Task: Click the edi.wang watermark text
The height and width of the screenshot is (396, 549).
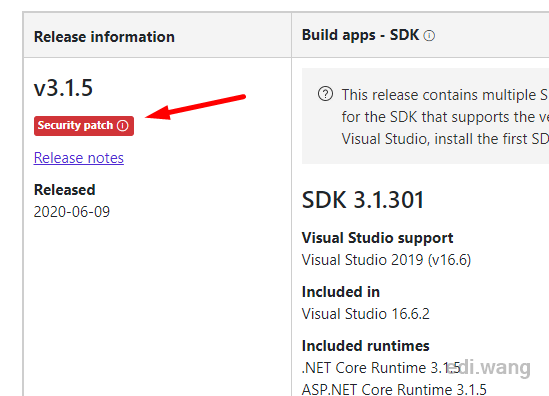Action: click(489, 368)
